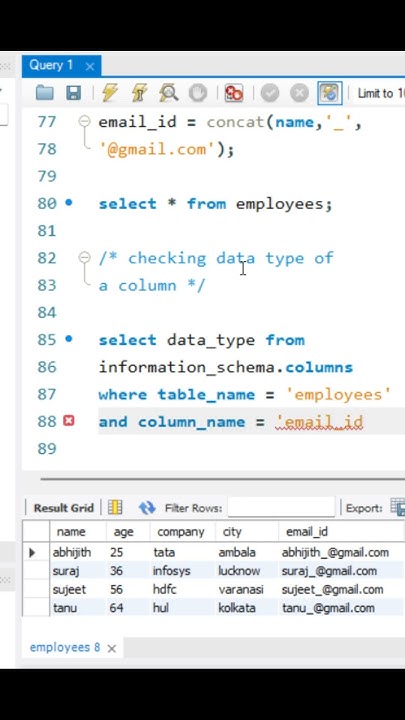Click the statement marker dot on line 85
The image size is (405, 720).
69,339
